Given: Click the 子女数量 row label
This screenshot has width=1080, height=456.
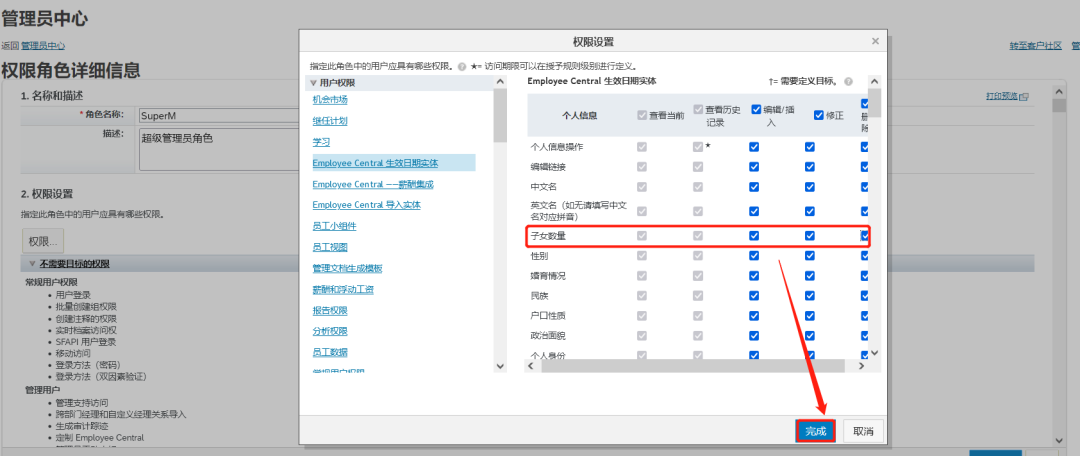Looking at the screenshot, I should point(549,236).
